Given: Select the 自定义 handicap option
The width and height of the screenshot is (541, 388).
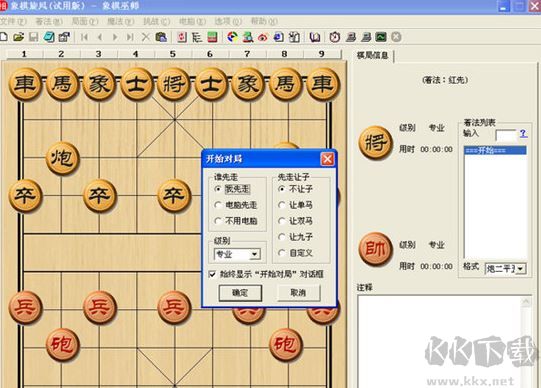Looking at the screenshot, I should pos(282,253).
